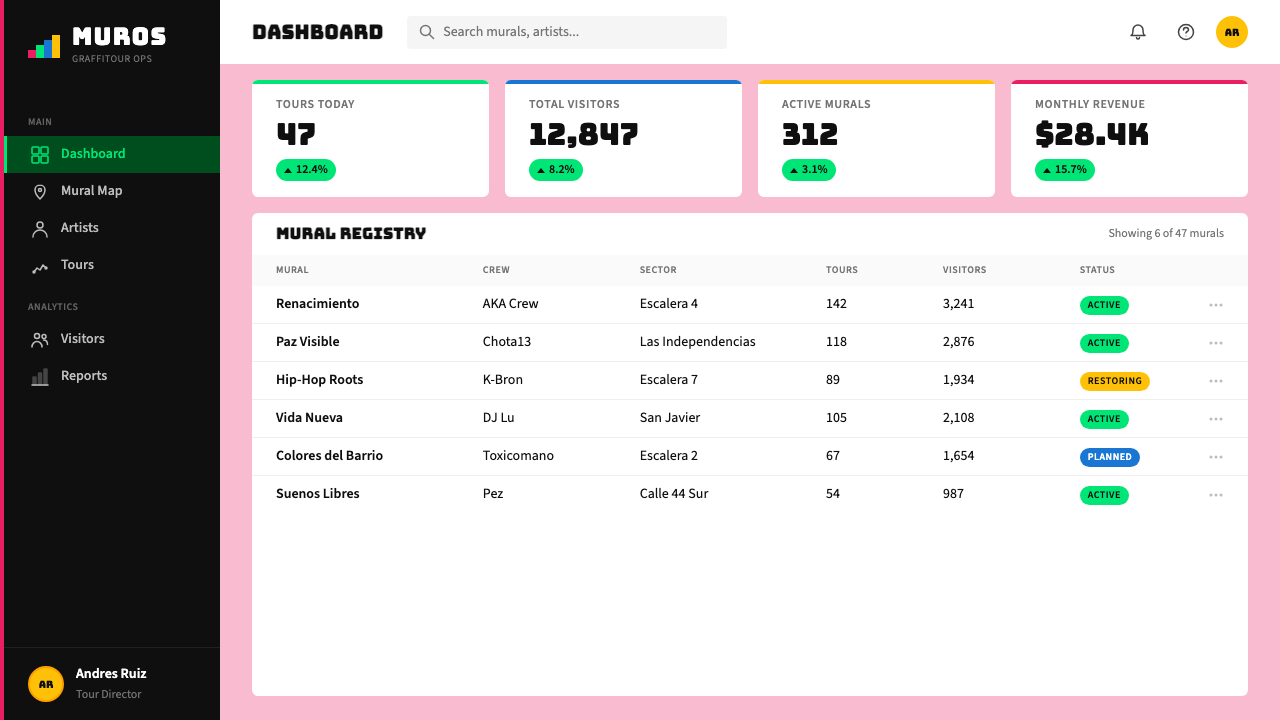Open Andres Ruiz profile in sidebar footer
This screenshot has width=1280, height=720.
pos(112,684)
